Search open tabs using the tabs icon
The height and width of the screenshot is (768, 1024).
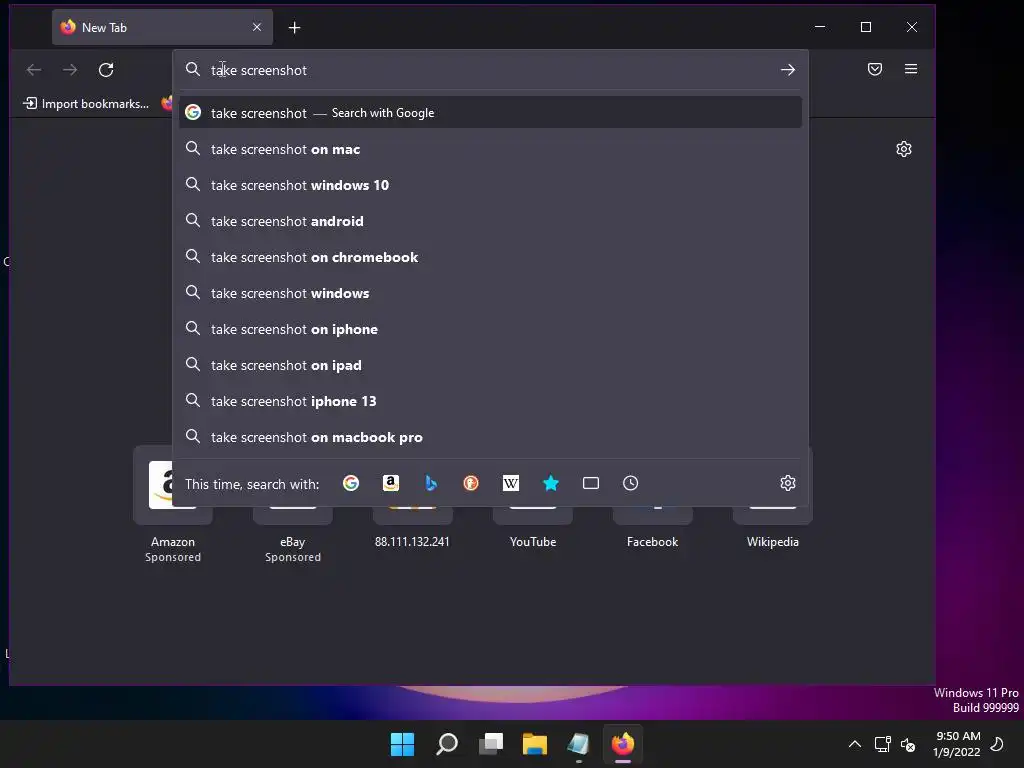click(x=590, y=483)
